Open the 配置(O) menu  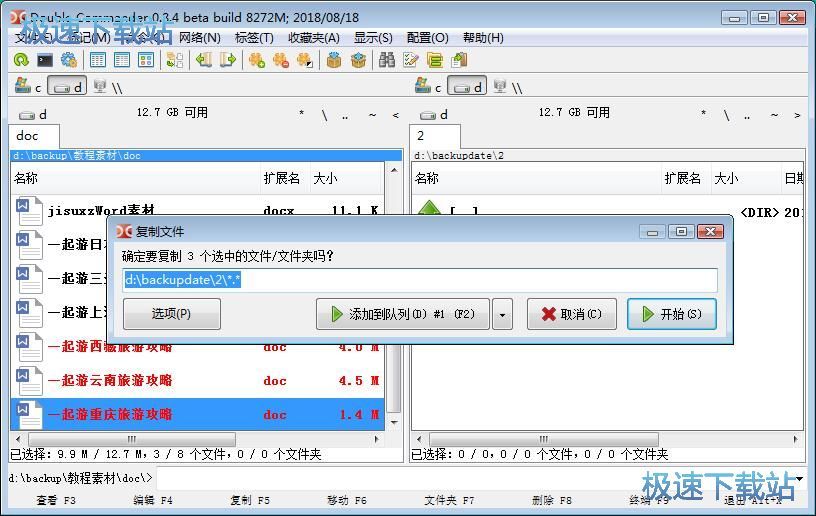pos(427,38)
